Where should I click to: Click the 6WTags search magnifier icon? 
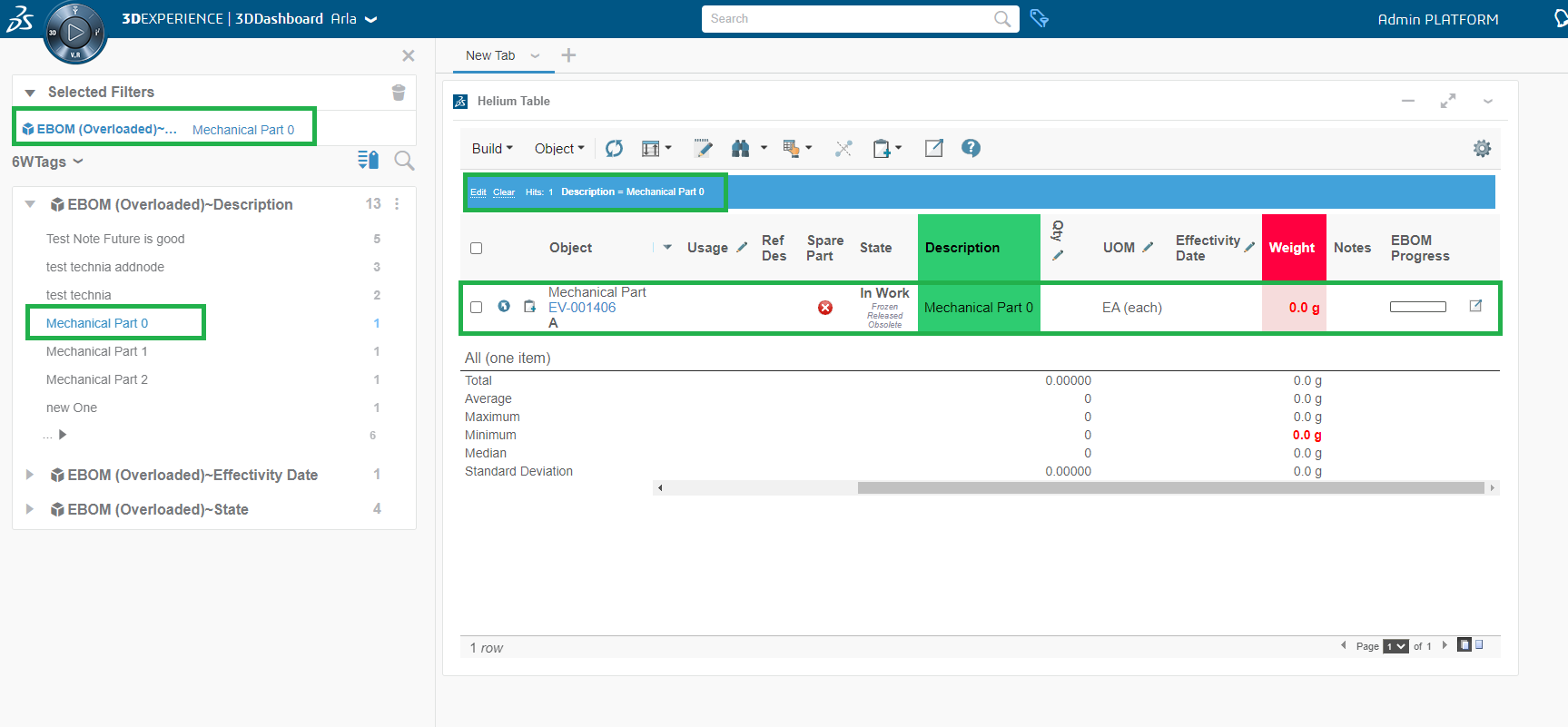[404, 162]
